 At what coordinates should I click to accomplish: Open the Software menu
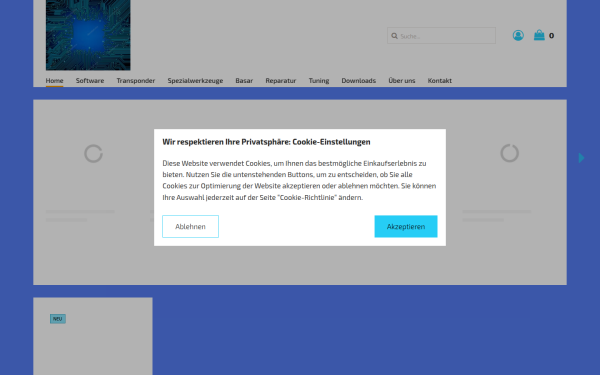tap(90, 80)
